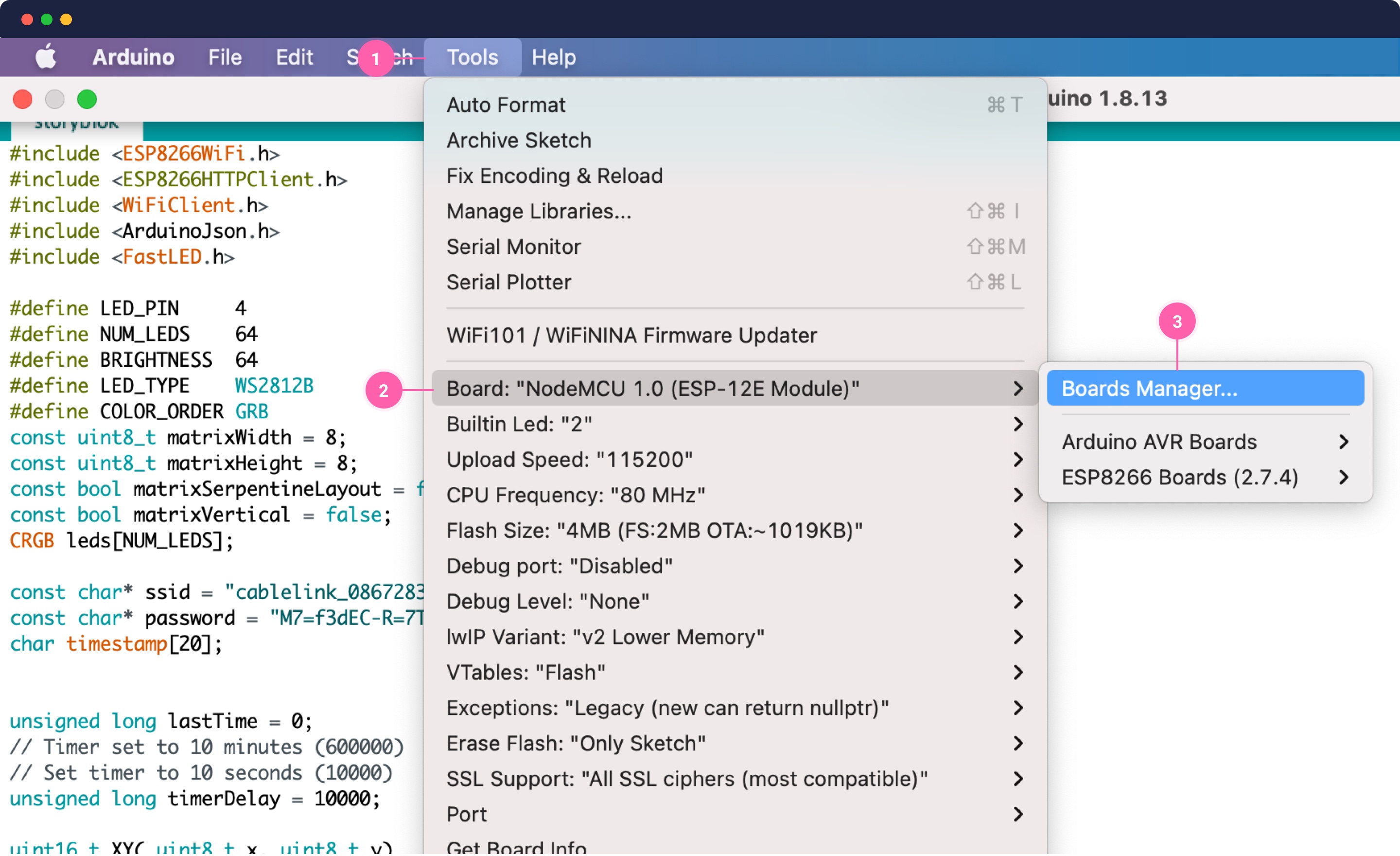The height and width of the screenshot is (856, 1400).
Task: Click the matrixWidth declaration line
Action: [178, 438]
